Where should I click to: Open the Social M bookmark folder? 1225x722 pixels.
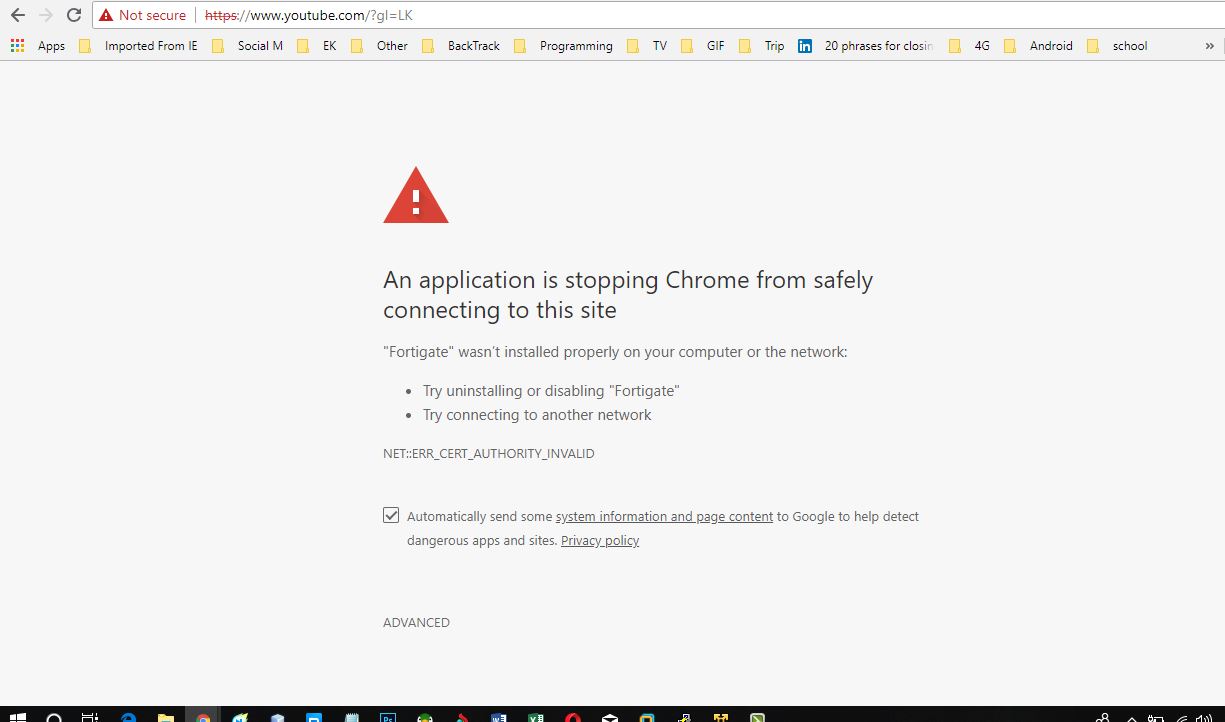pyautogui.click(x=248, y=46)
